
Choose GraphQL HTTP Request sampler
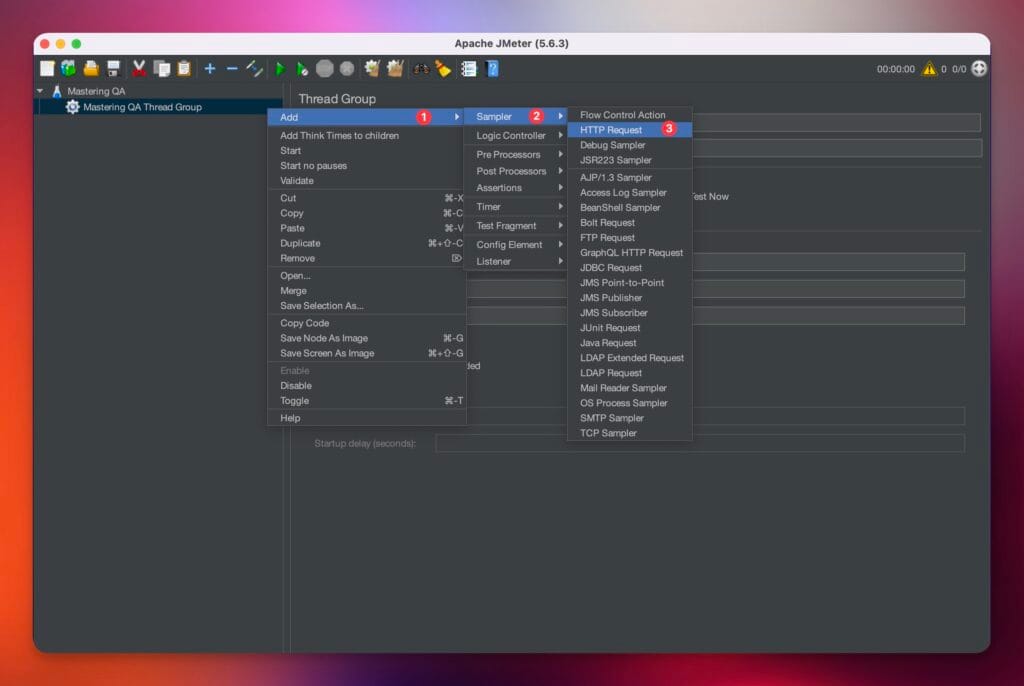(630, 252)
